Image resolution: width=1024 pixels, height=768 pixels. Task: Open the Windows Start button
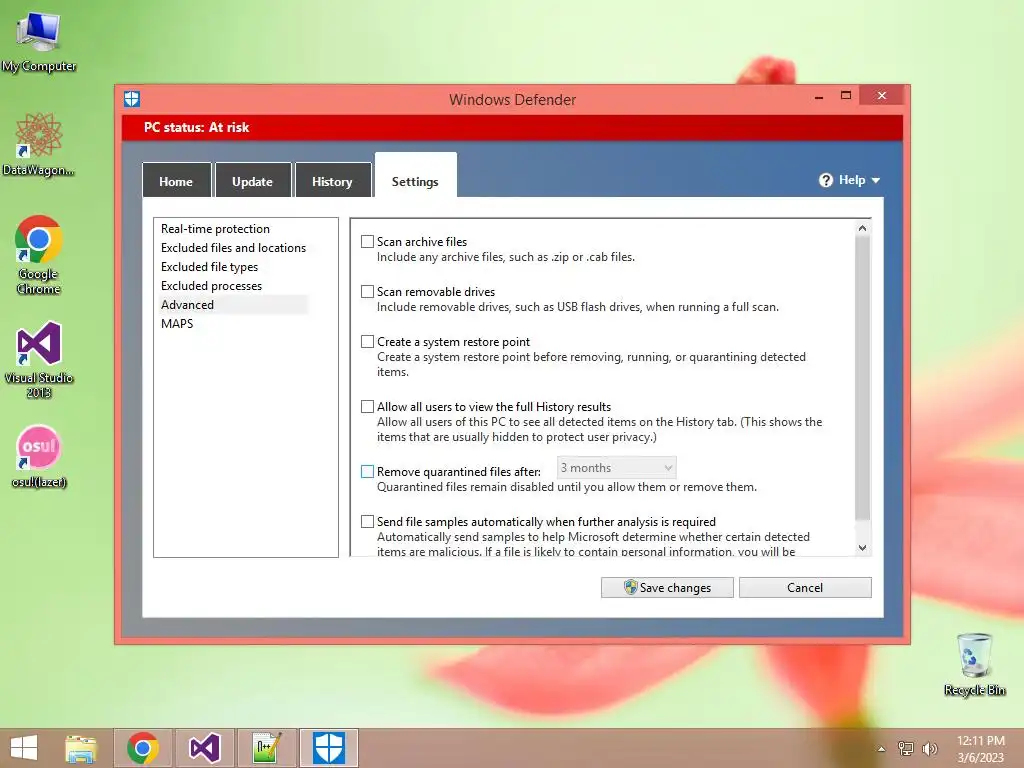[x=24, y=748]
